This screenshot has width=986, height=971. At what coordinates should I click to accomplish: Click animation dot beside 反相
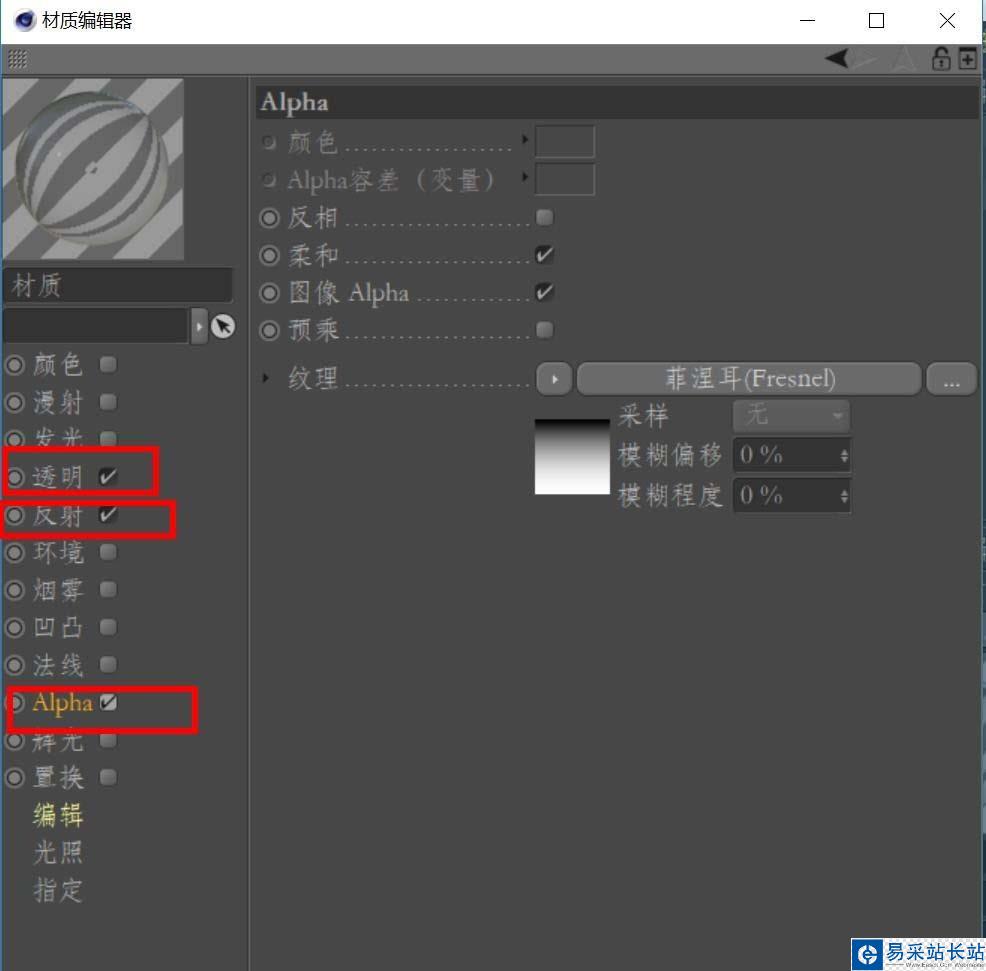(x=269, y=218)
